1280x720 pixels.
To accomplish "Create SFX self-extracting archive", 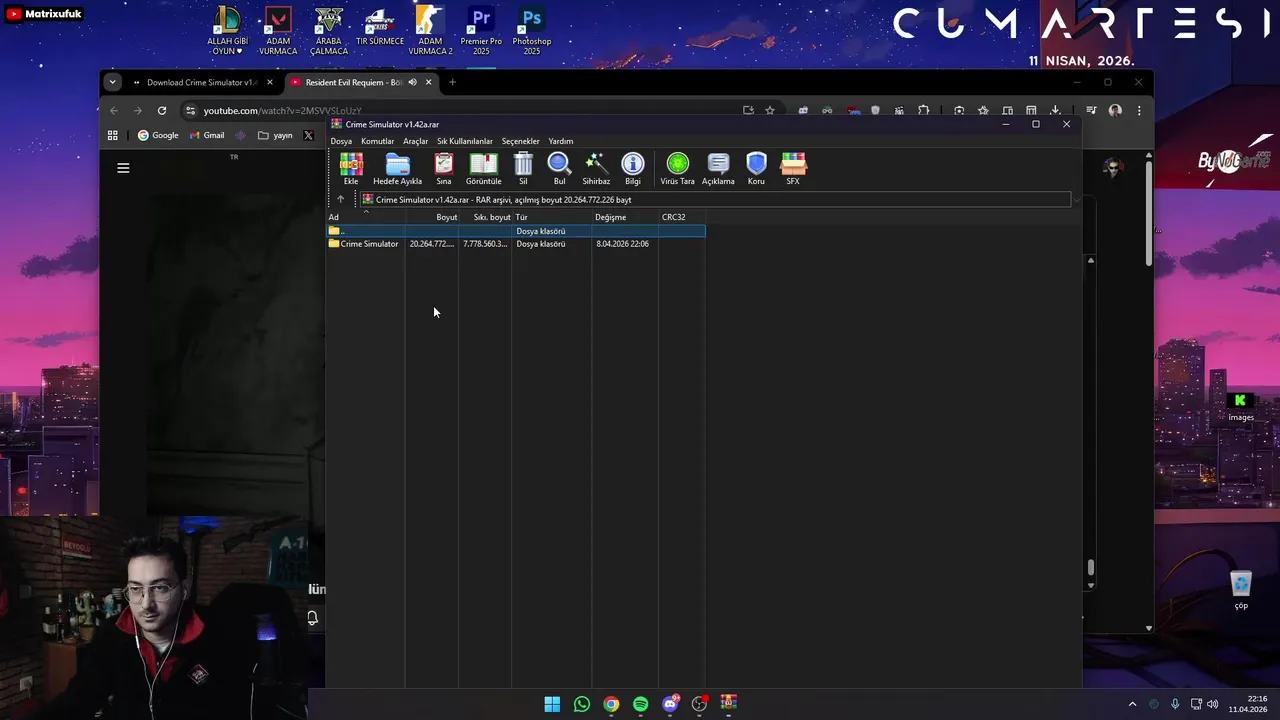I will click(x=793, y=168).
